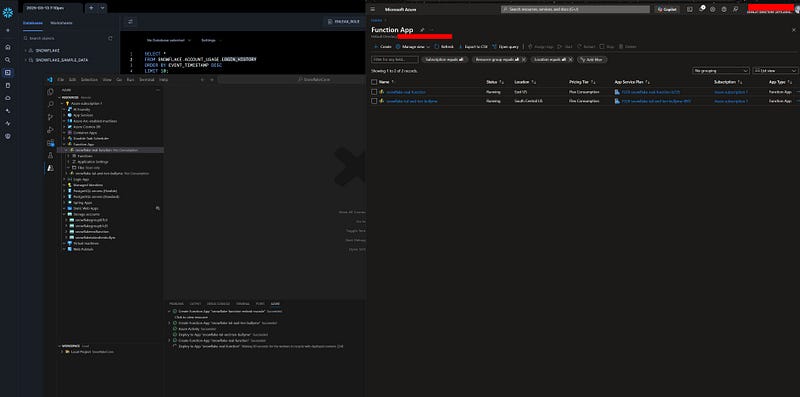Click Add filter button
The image size is (800, 397).
pos(592,60)
